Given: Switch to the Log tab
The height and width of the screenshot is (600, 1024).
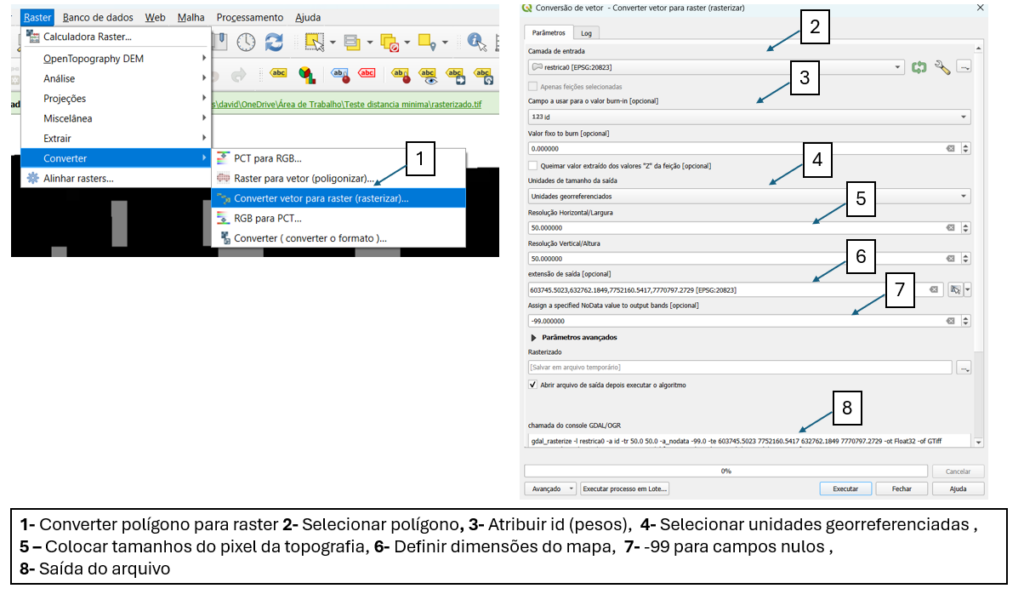Looking at the screenshot, I should click(x=586, y=31).
